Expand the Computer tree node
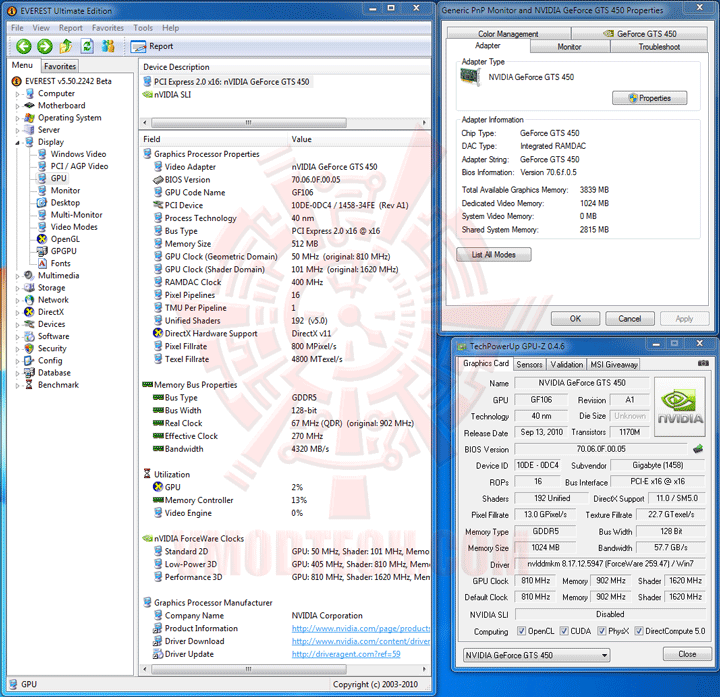 tap(17, 94)
